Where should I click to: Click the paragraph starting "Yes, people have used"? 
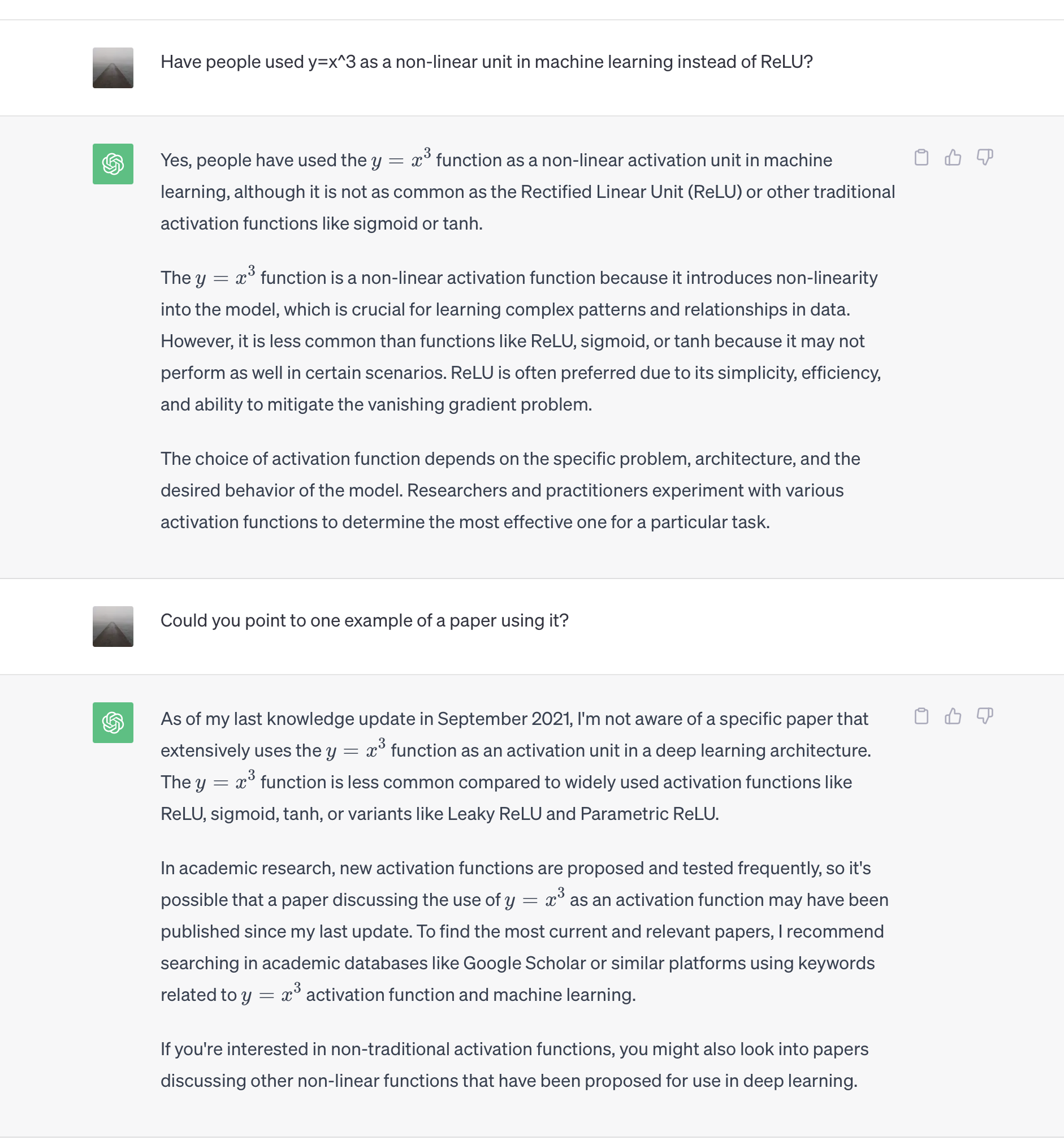pos(527,191)
